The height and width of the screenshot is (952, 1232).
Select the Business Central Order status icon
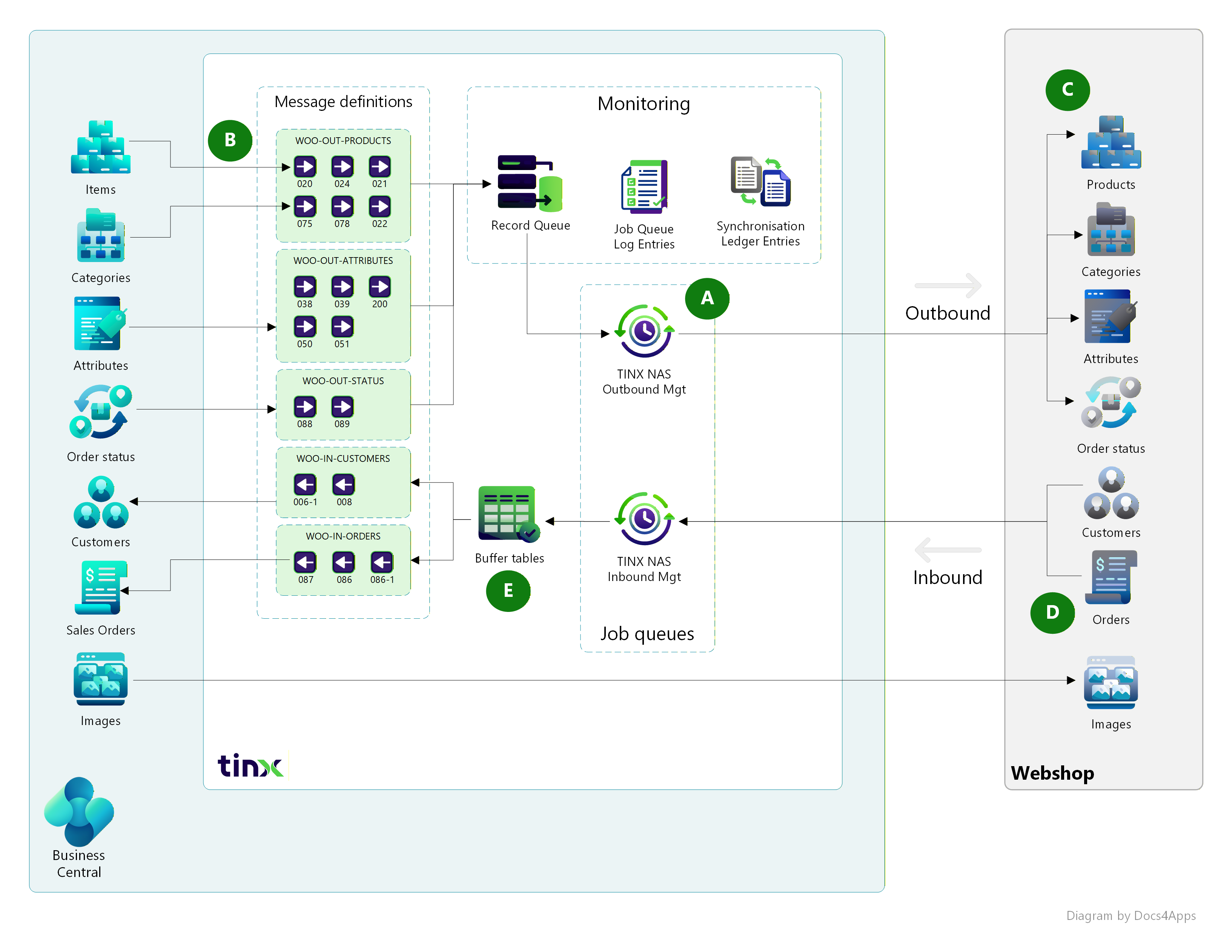tap(100, 412)
